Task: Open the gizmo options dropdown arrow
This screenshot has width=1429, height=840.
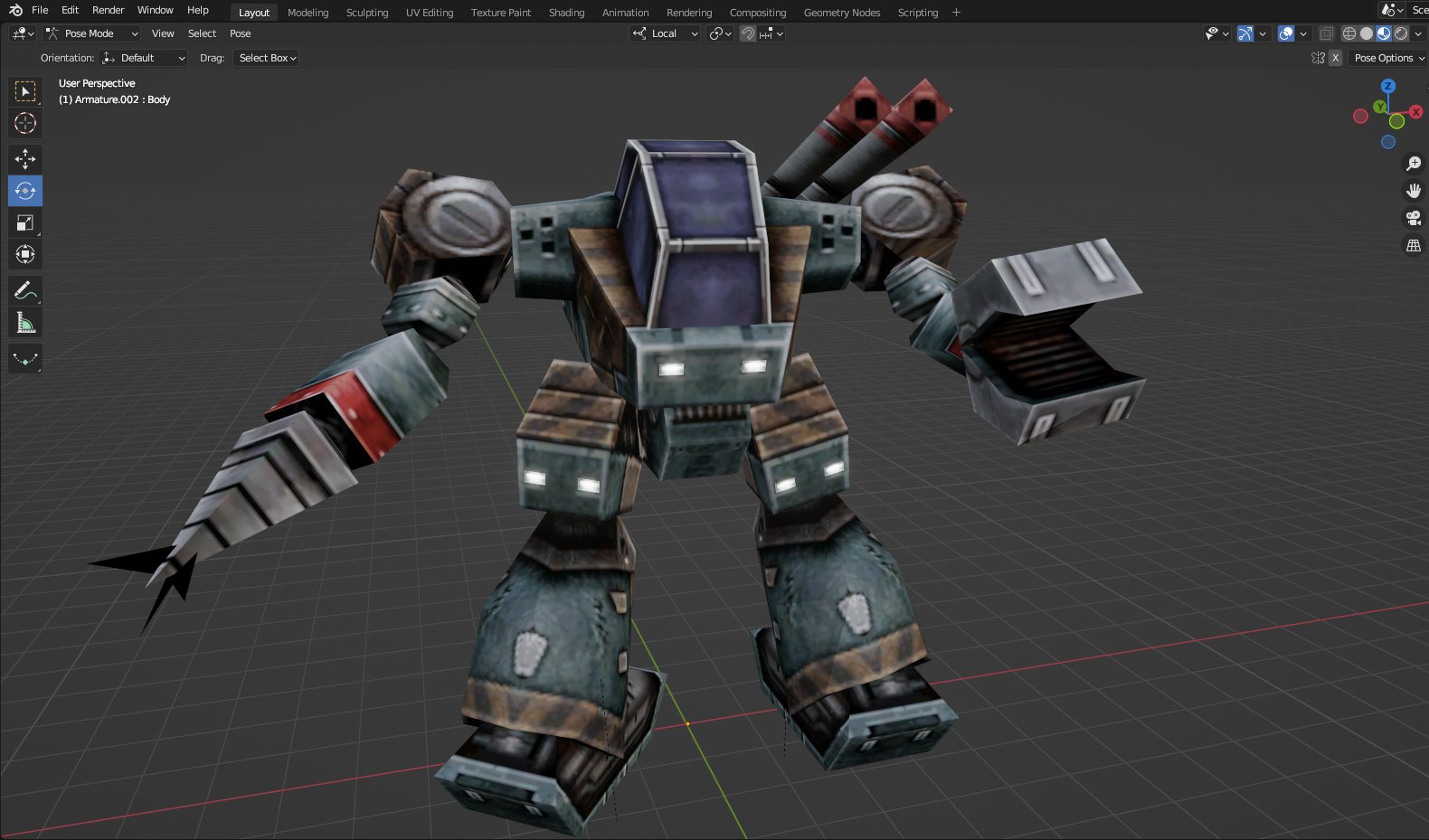Action: pyautogui.click(x=1263, y=33)
